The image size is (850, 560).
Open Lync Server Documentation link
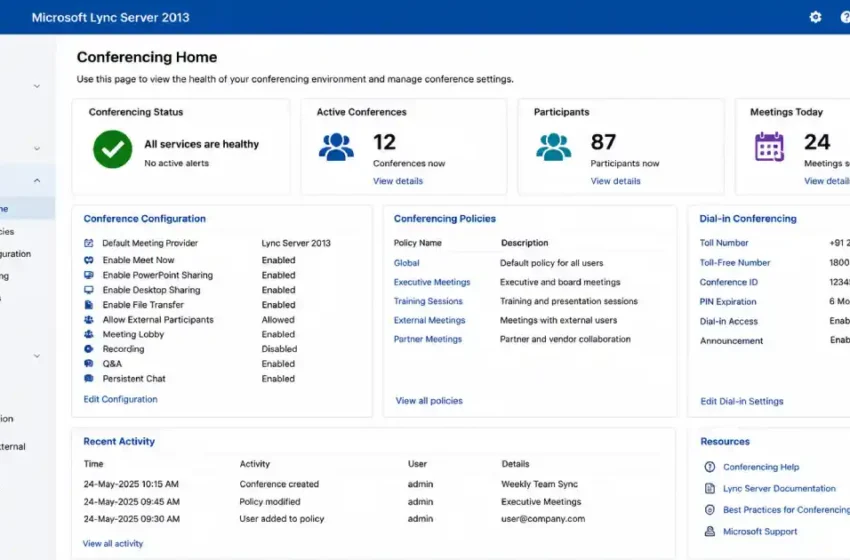(779, 488)
